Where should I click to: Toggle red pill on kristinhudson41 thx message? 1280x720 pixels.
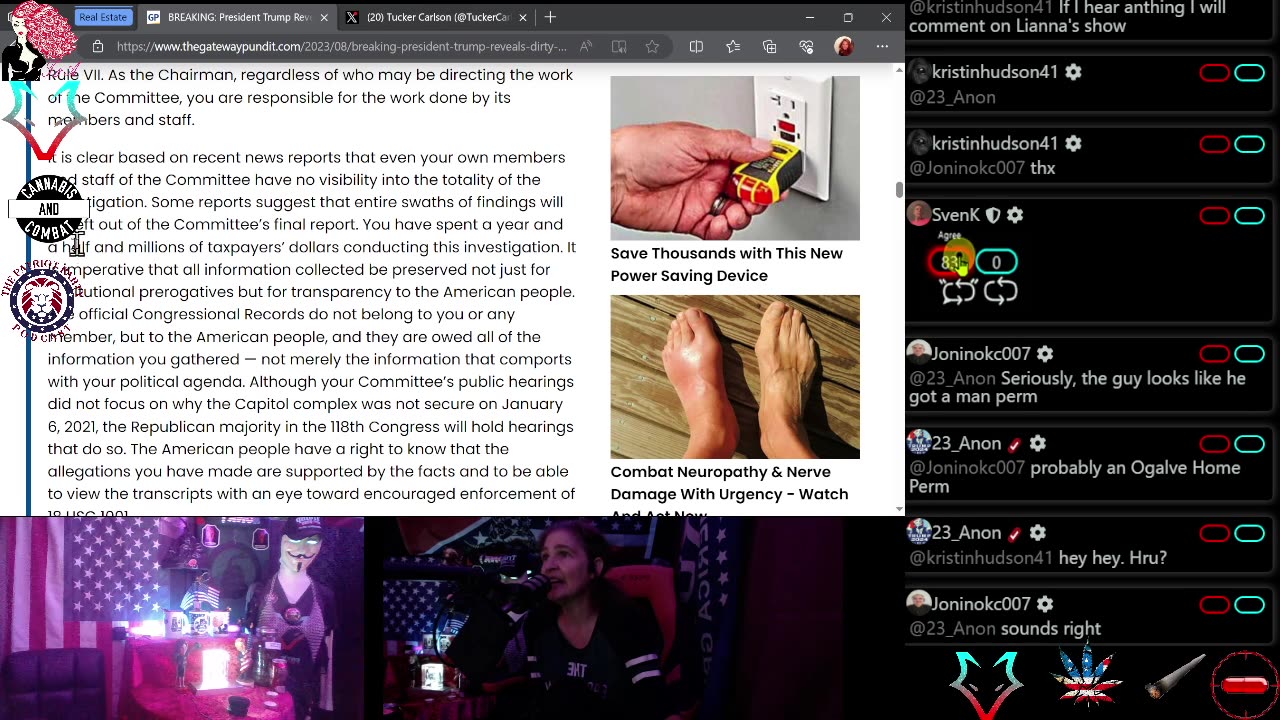point(1214,145)
